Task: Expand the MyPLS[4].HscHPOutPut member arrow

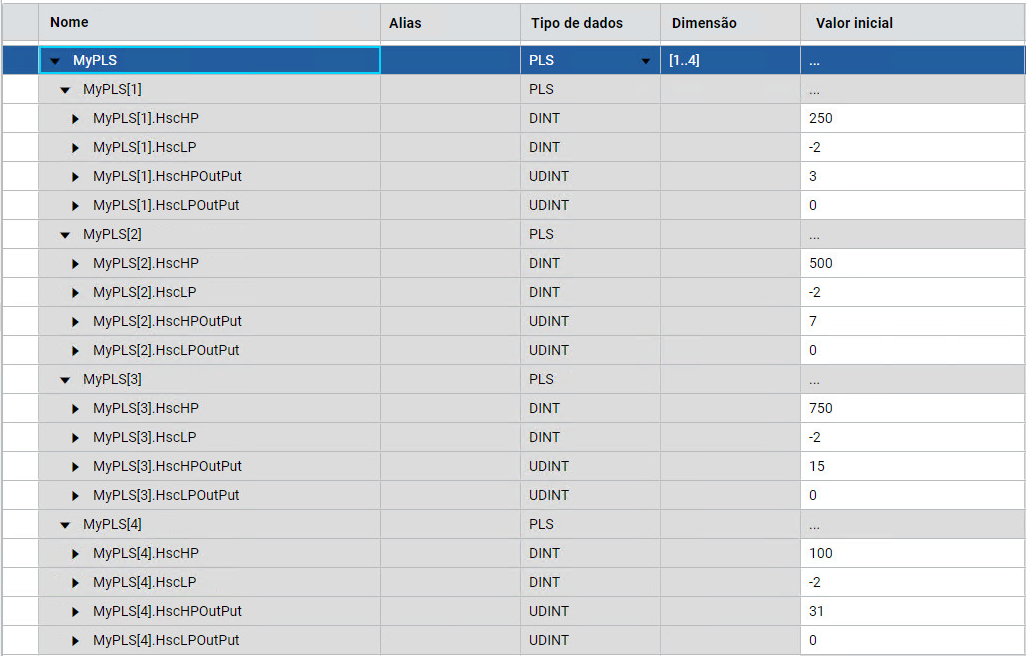Action: tap(76, 612)
